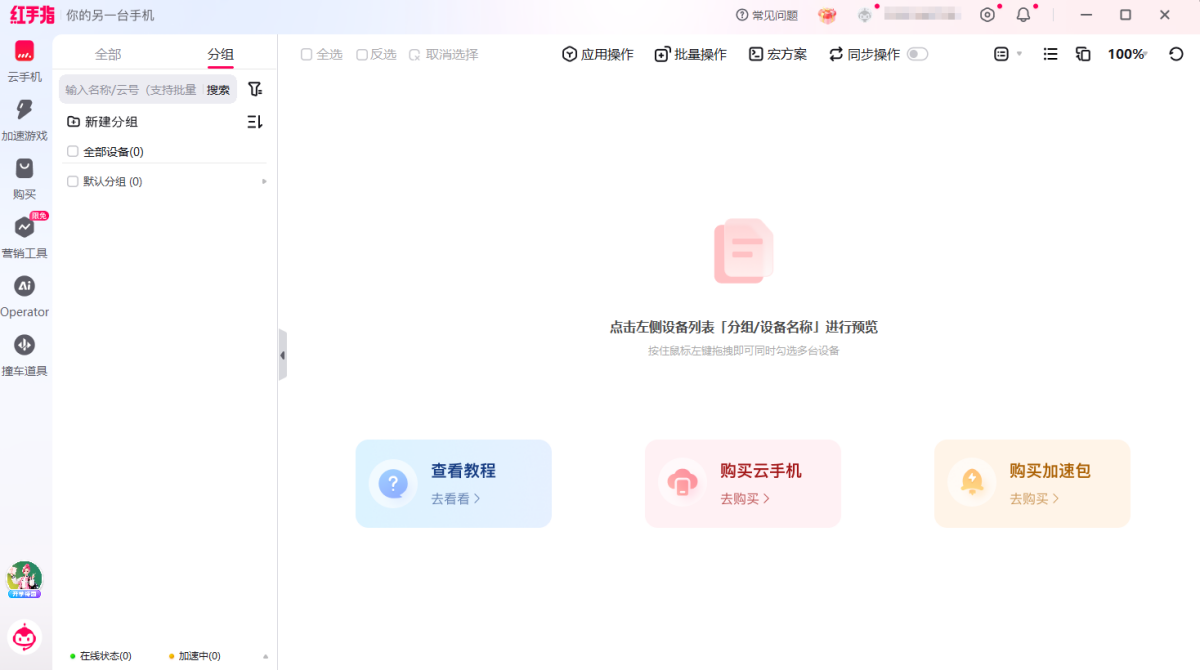Switch to the 全部 tab
The image size is (1200, 670).
click(108, 55)
